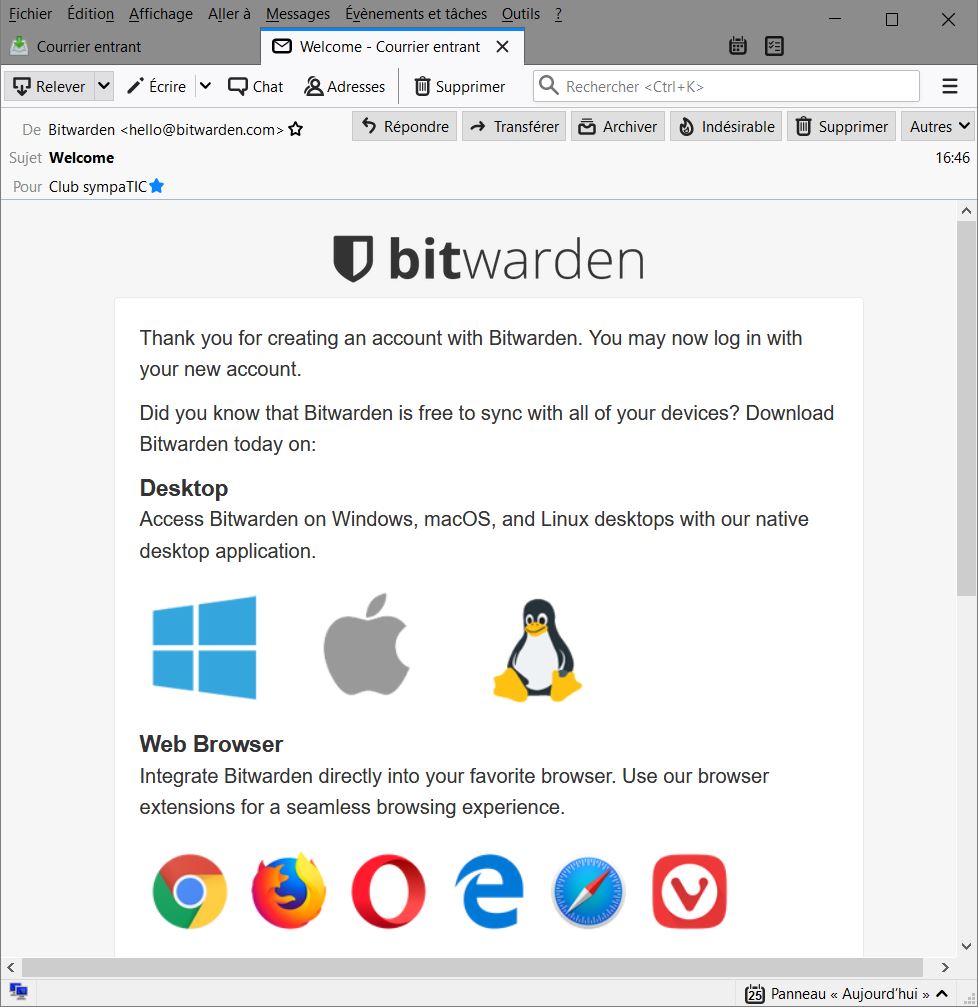Screen dimensions: 978x1007
Task: Click the Opera browser icon
Action: click(x=389, y=891)
